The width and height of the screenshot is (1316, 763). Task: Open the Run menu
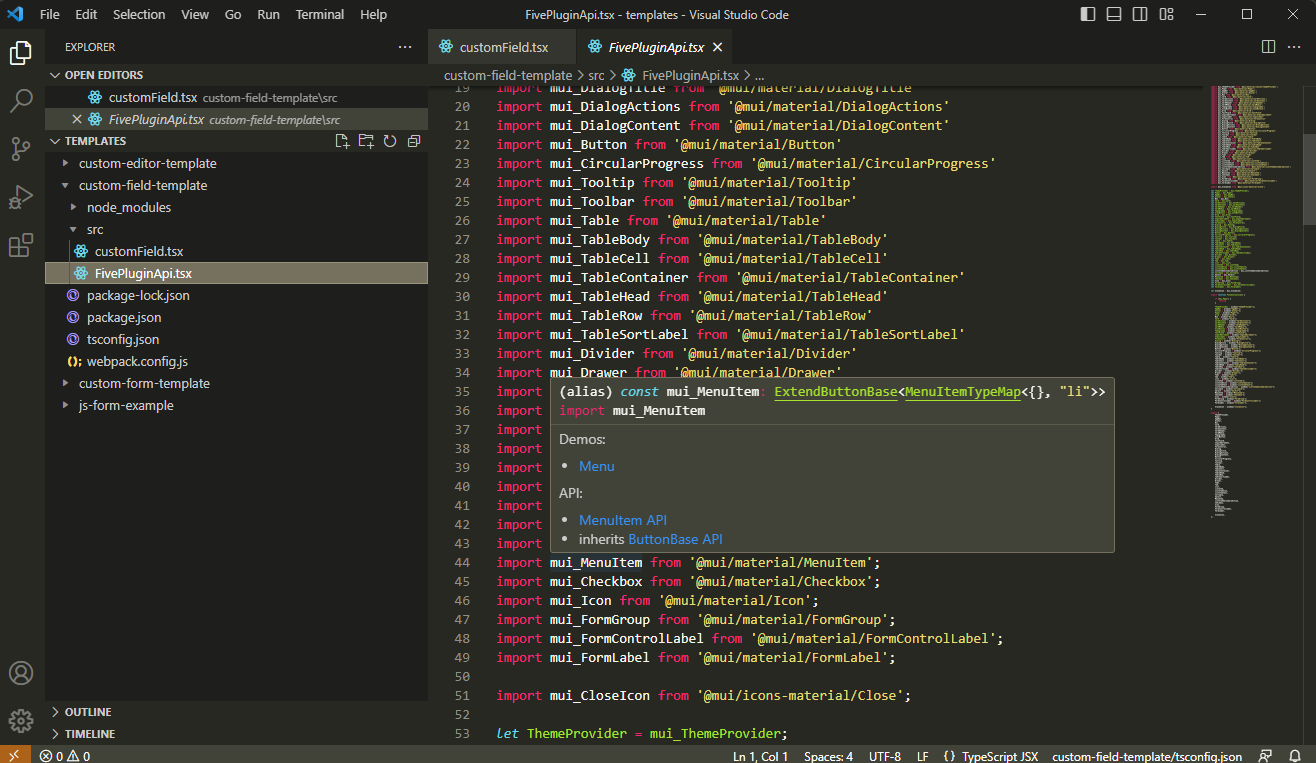pyautogui.click(x=268, y=15)
